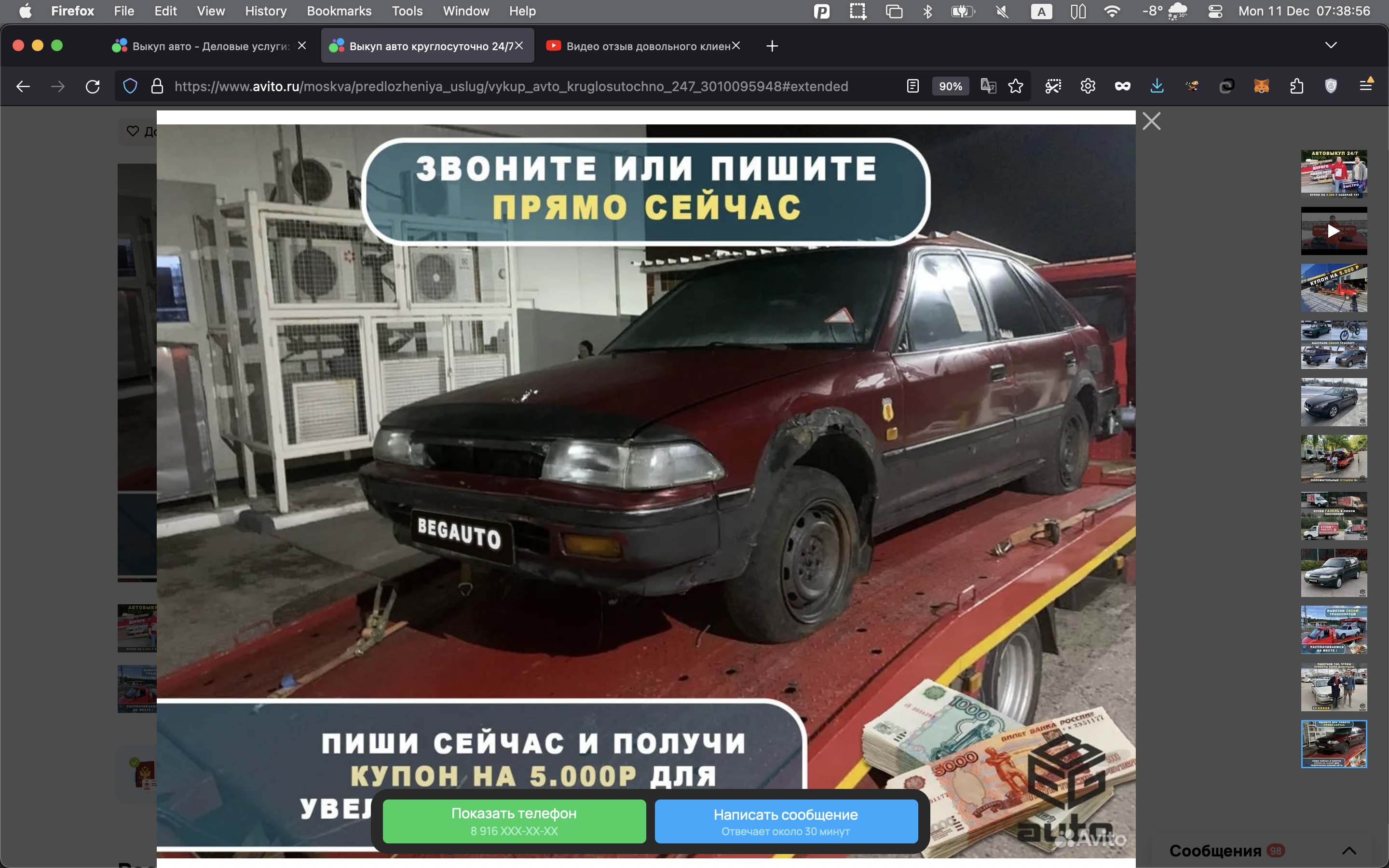
Task: Click the blue Написать сообщение button
Action: tap(785, 821)
